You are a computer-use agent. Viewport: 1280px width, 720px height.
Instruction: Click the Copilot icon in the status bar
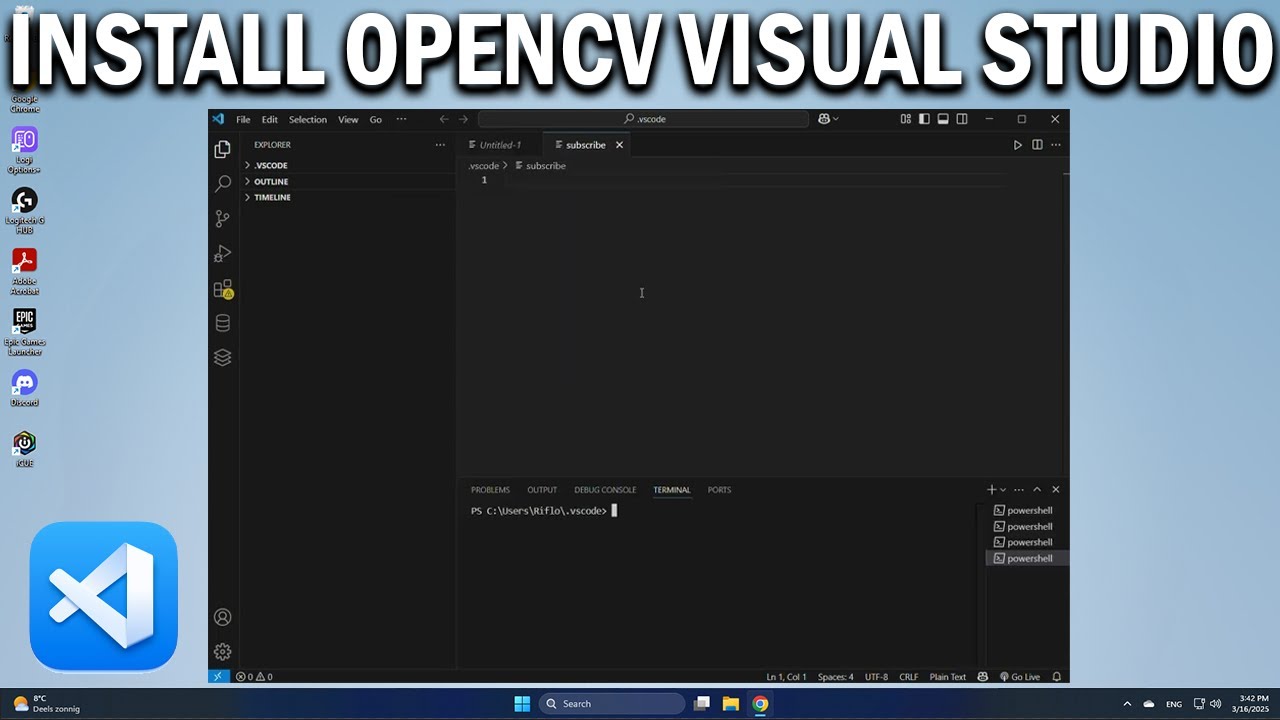(x=983, y=677)
